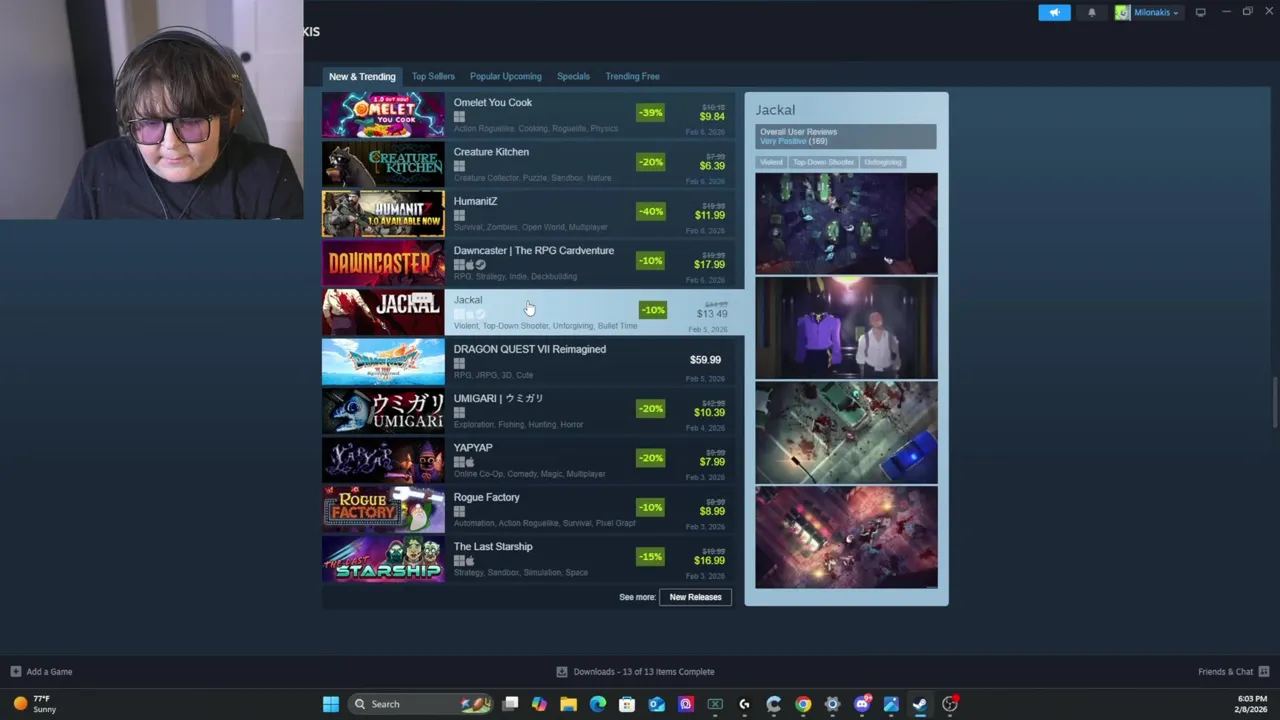Click The Last Starship game title
The image size is (1280, 720).
coord(493,546)
